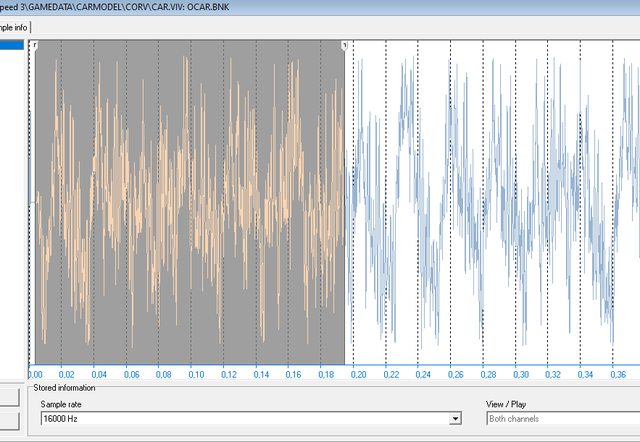640x442 pixels.
Task: Click the 0,08 time label on ruler
Action: 164,374
